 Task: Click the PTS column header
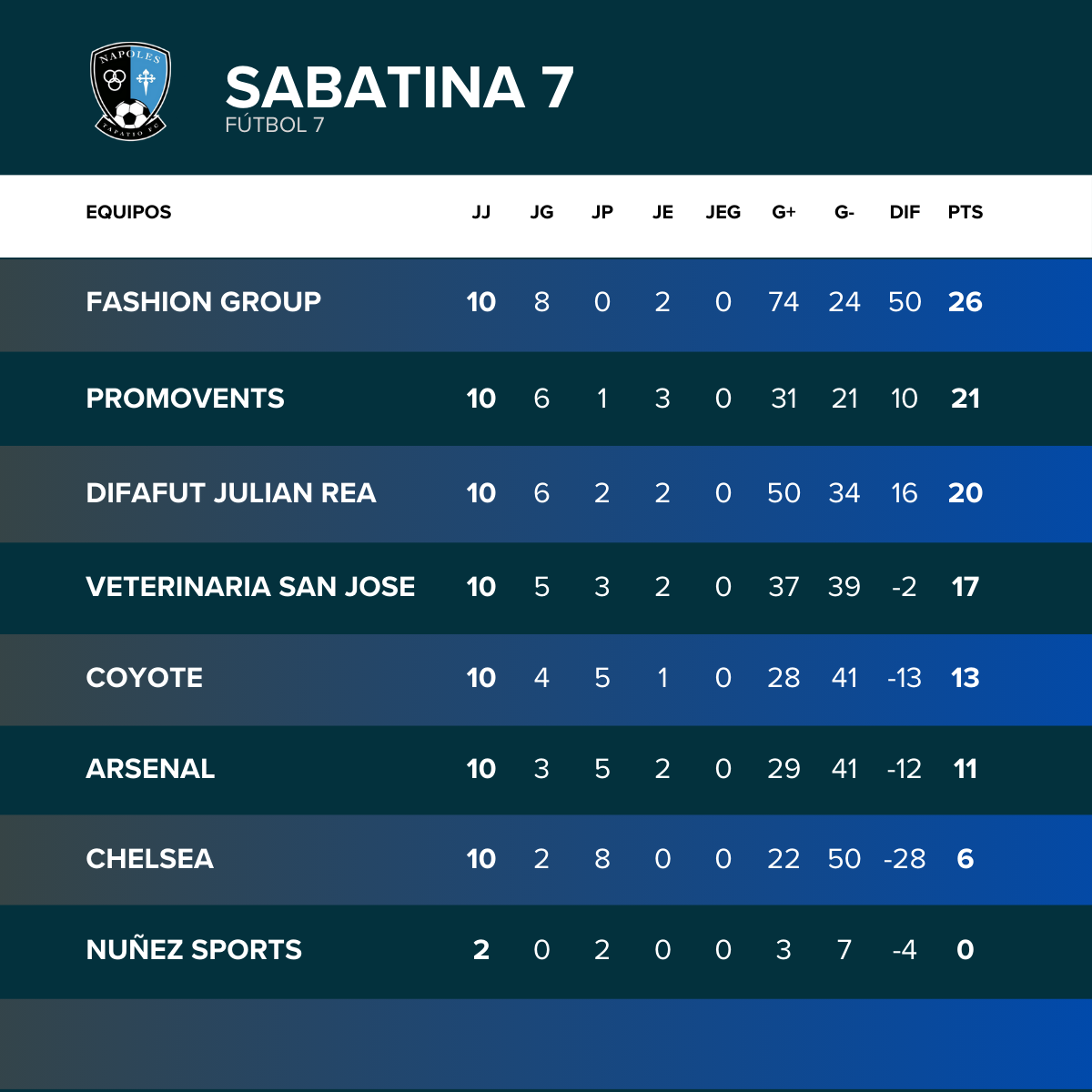coord(966,212)
